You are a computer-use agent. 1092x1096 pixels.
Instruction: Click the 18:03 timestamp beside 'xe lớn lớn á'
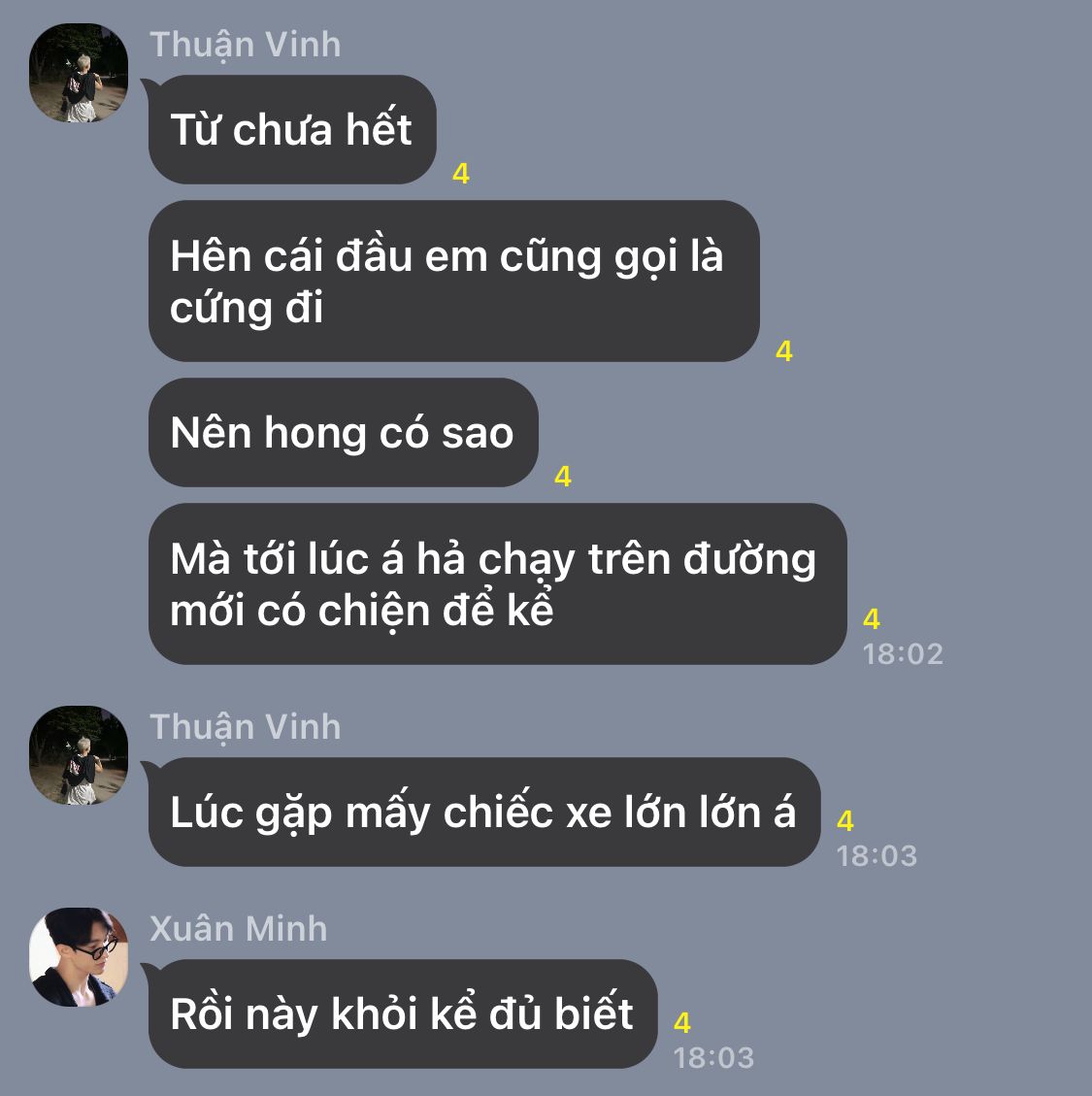tap(877, 856)
